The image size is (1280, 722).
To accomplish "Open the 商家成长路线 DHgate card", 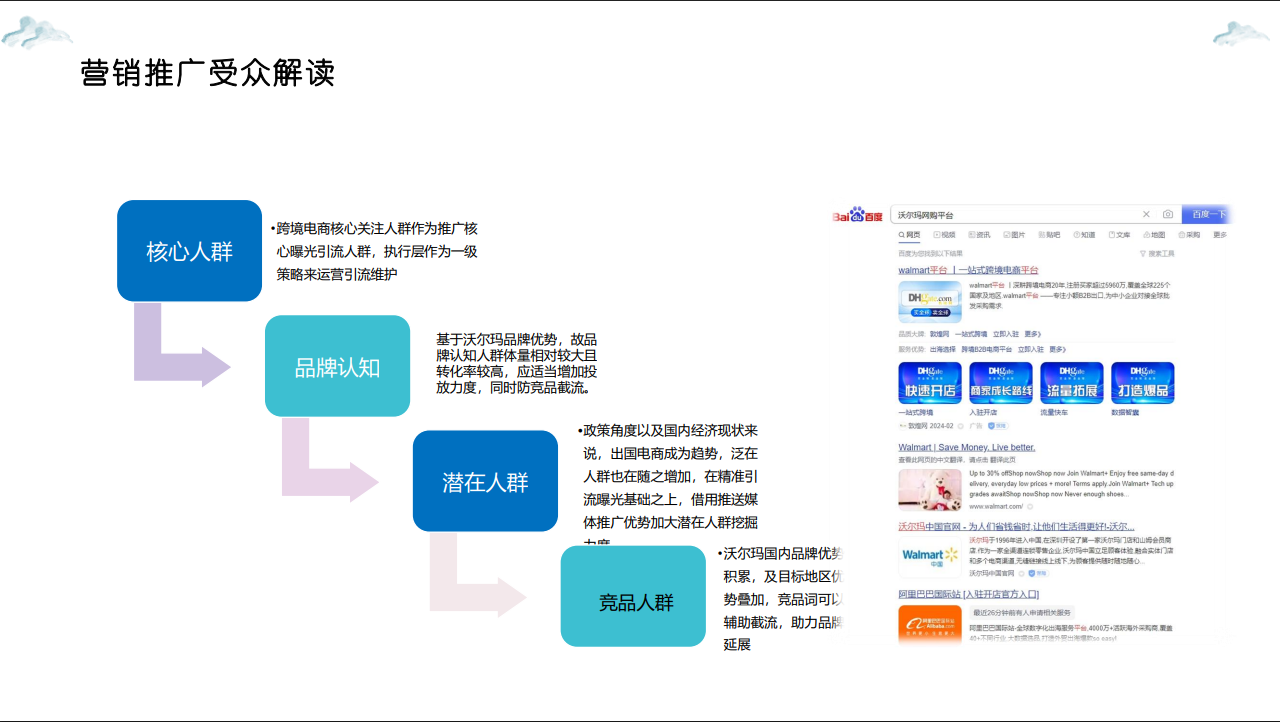I will click(1001, 382).
